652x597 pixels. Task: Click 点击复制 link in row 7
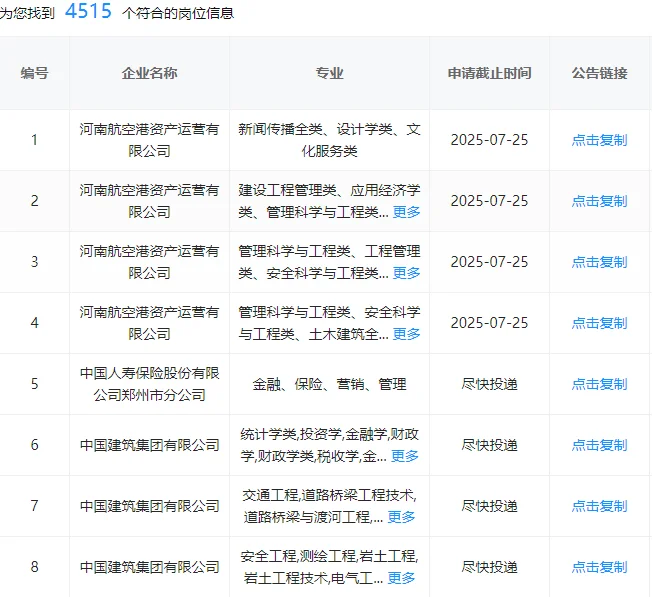pos(599,506)
